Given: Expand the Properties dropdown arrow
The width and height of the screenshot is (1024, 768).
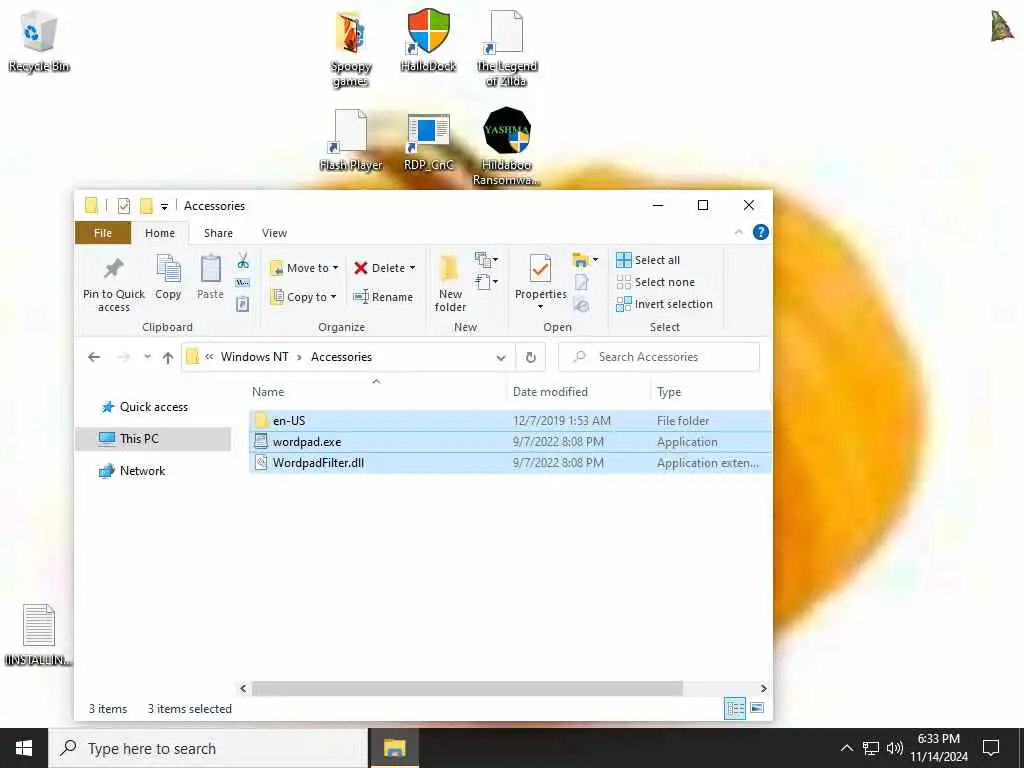Looking at the screenshot, I should click(540, 307).
